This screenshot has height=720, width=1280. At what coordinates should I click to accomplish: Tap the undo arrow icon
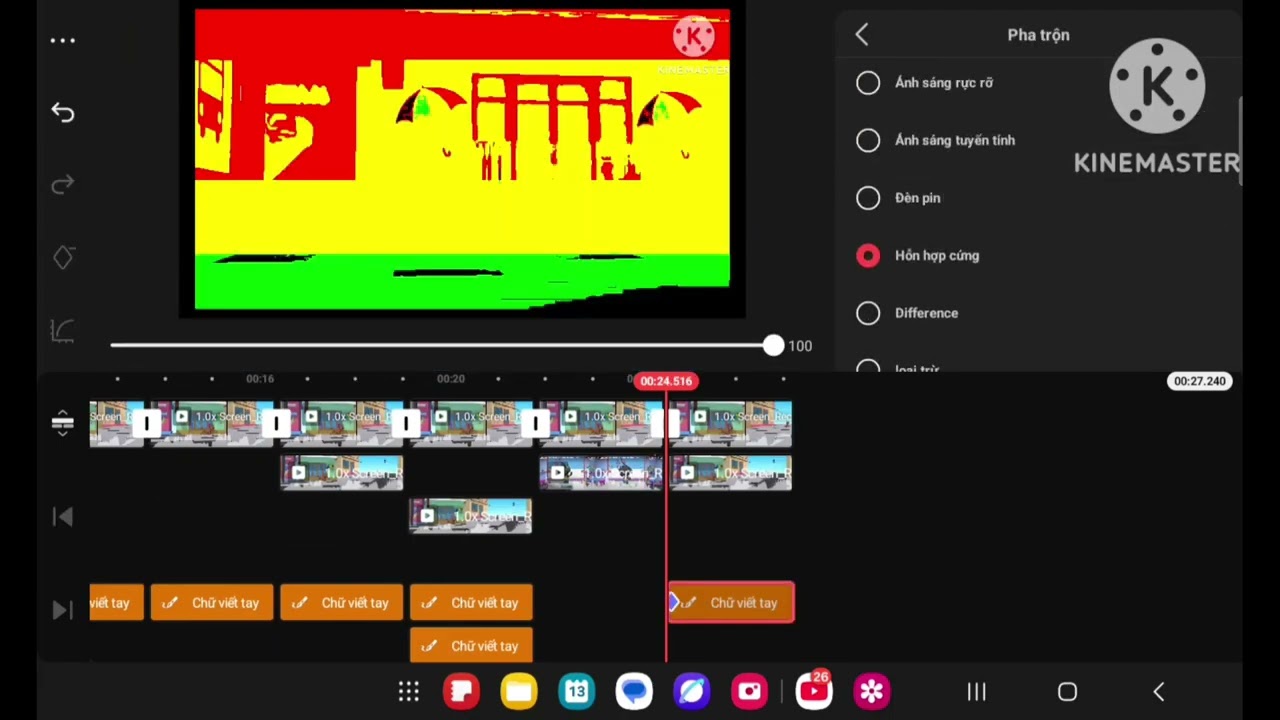[x=63, y=113]
